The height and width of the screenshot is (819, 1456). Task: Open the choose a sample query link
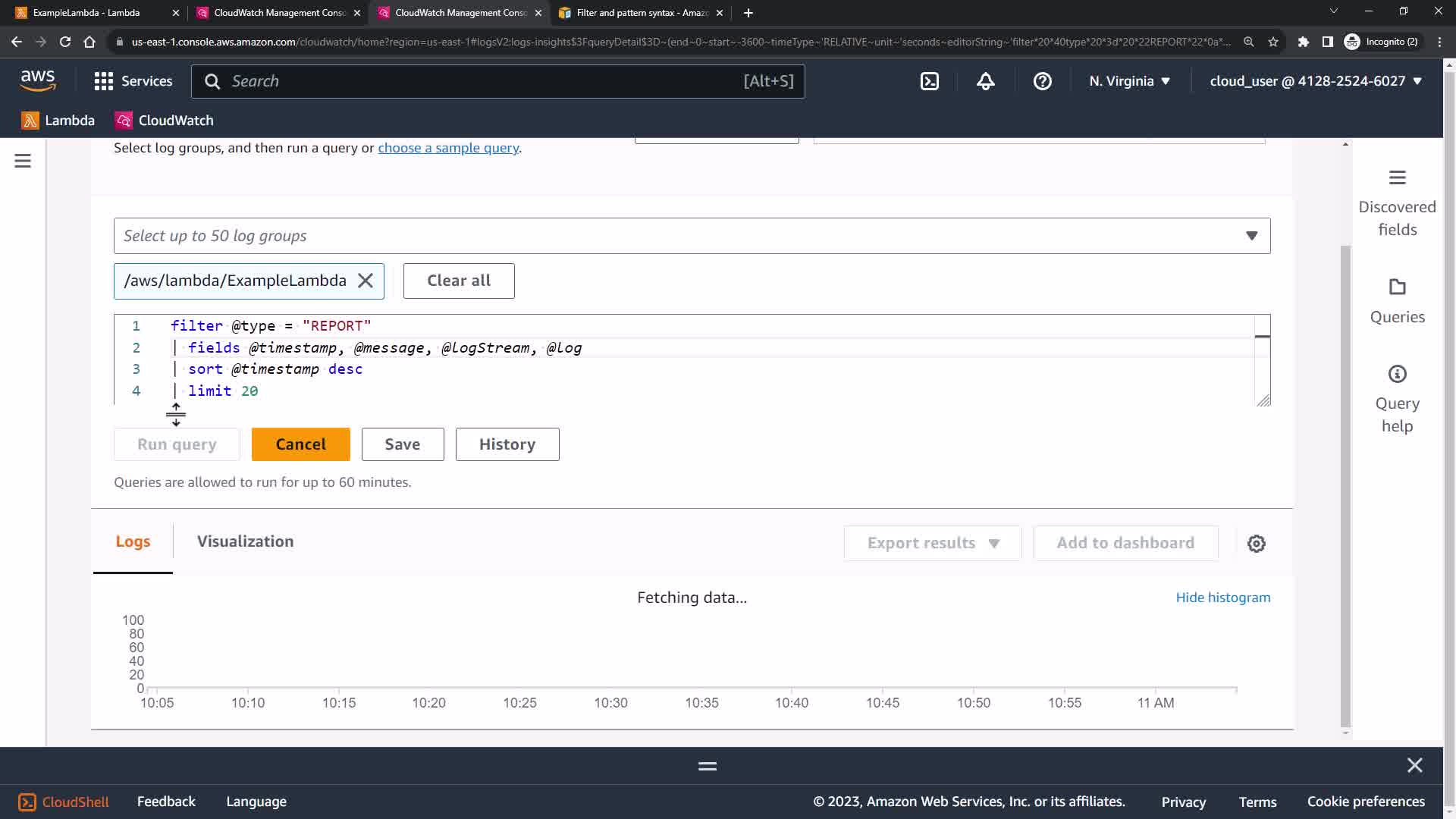(448, 148)
